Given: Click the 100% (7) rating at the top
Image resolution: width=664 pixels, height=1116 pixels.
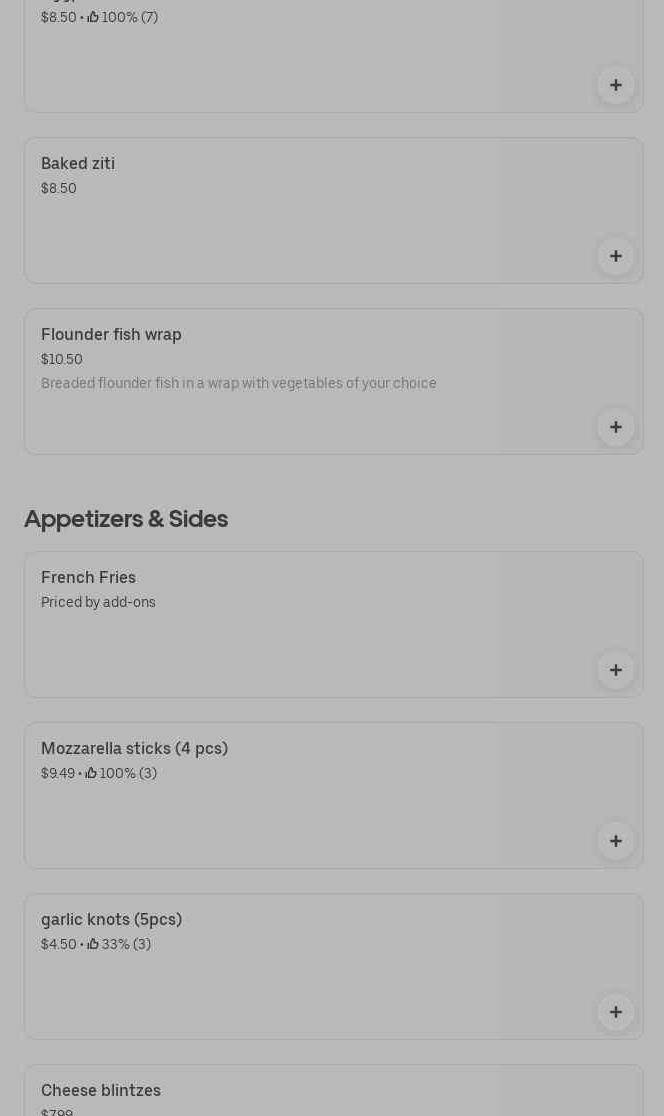Looking at the screenshot, I should (x=122, y=17).
